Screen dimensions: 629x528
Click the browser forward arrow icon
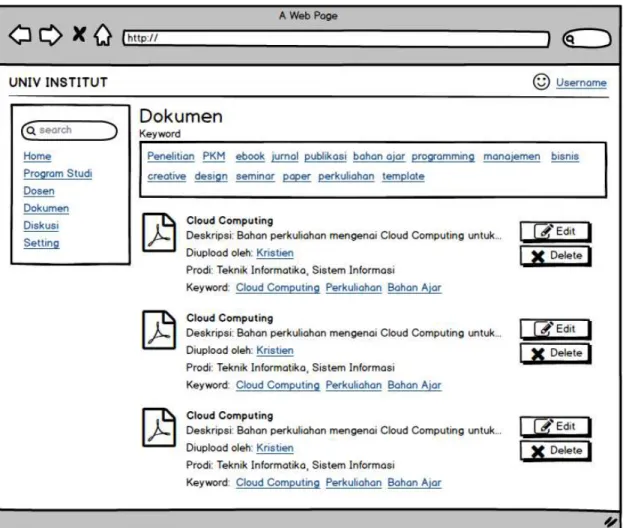pyautogui.click(x=51, y=35)
